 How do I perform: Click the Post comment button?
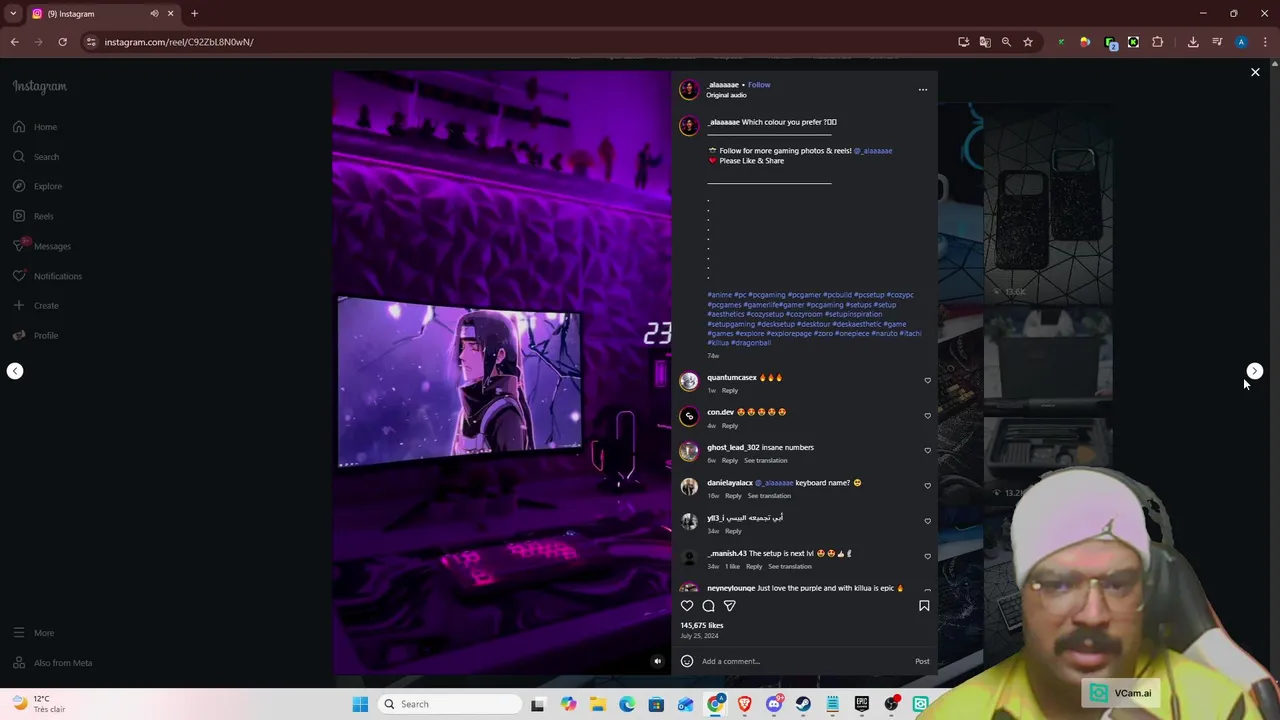tap(922, 661)
